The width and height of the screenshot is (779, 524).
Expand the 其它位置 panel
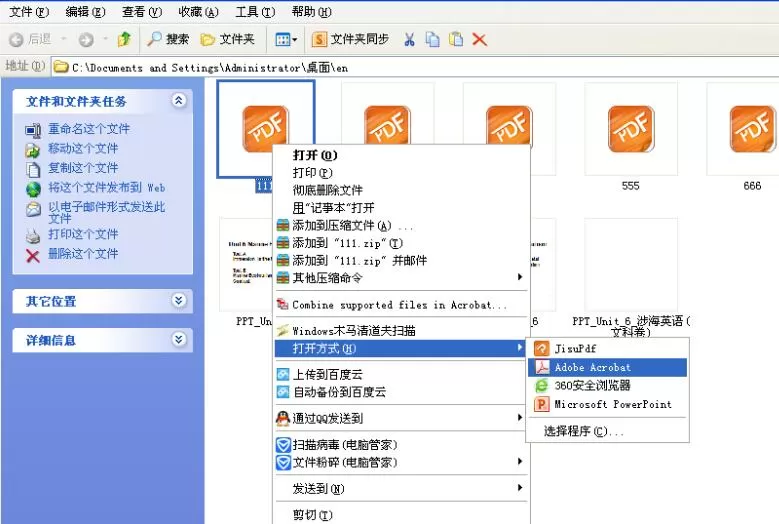coord(179,300)
